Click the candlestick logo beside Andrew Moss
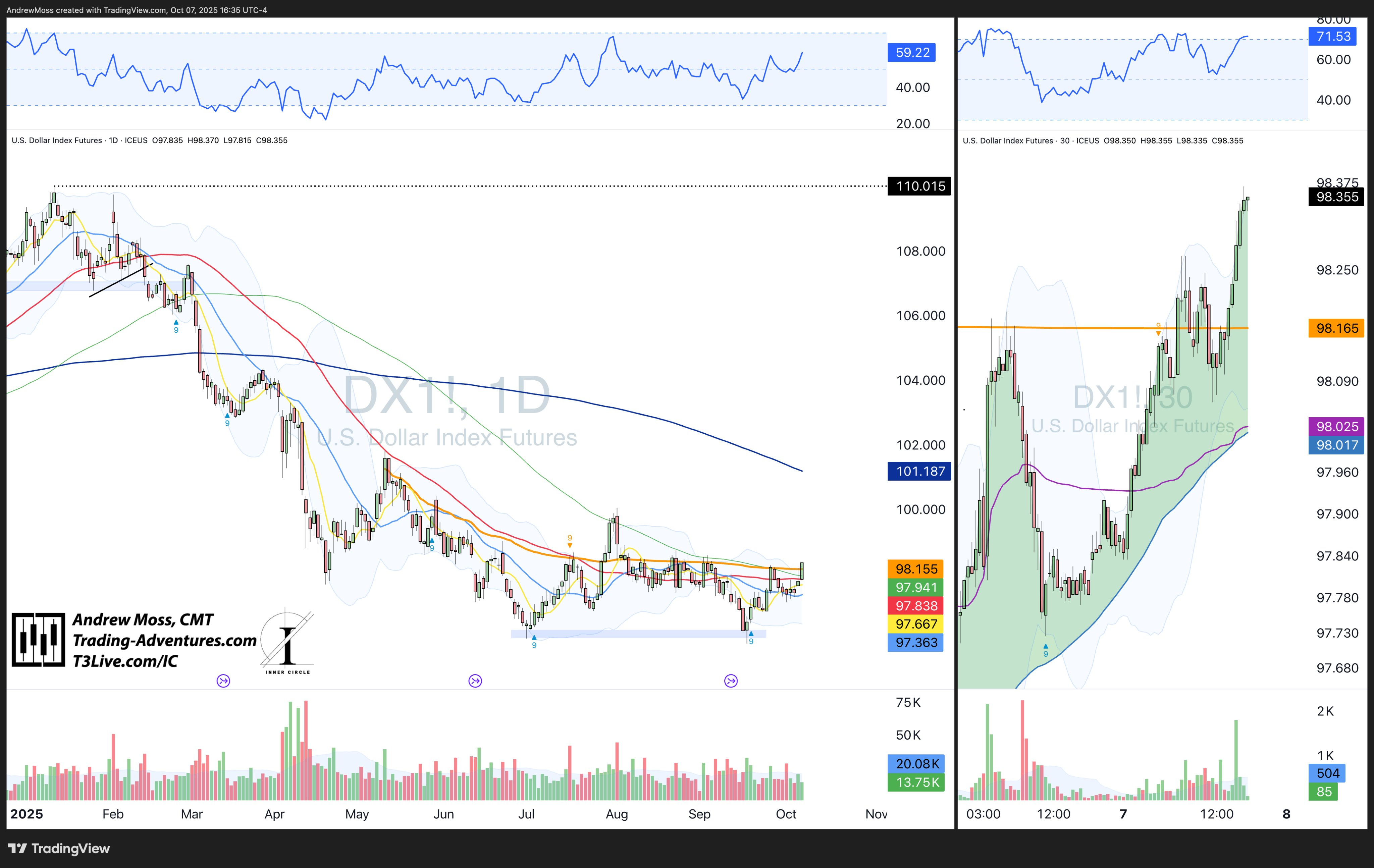1374x868 pixels. (x=38, y=640)
